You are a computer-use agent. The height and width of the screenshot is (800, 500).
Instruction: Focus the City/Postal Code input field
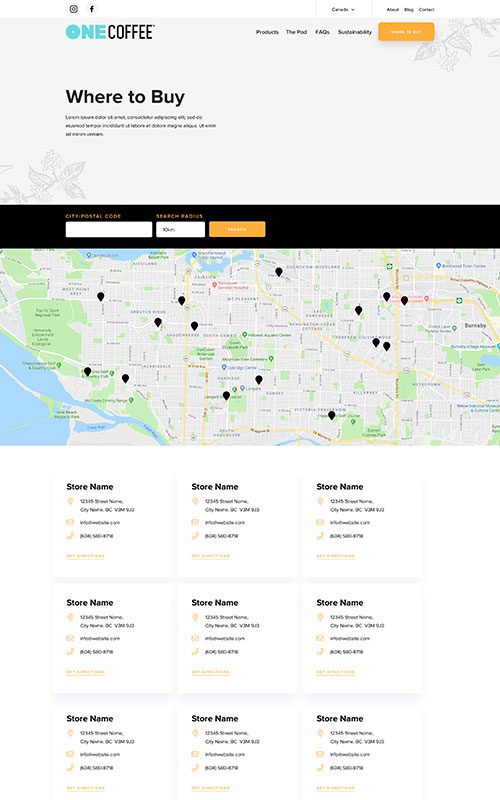(x=109, y=229)
